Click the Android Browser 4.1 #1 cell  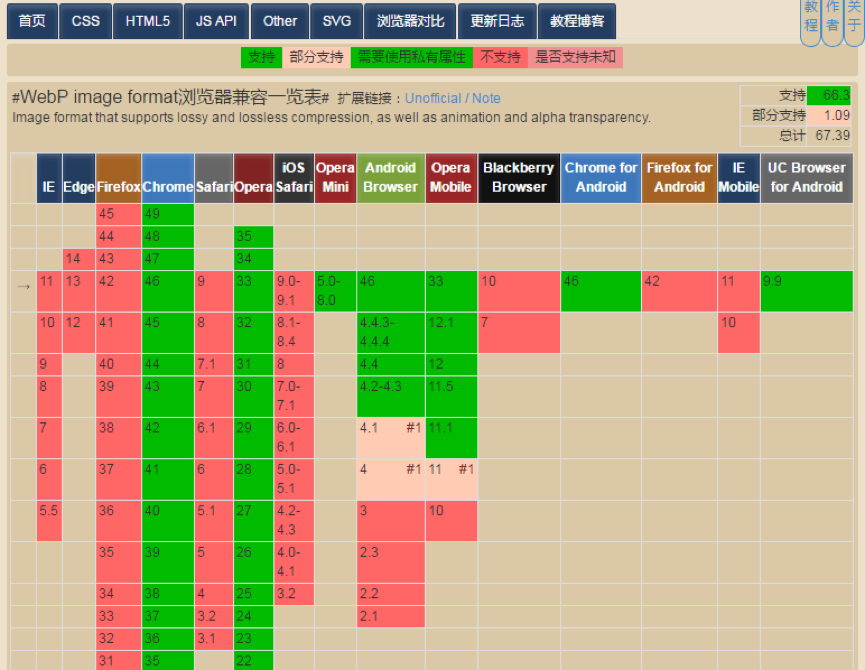coord(391,438)
